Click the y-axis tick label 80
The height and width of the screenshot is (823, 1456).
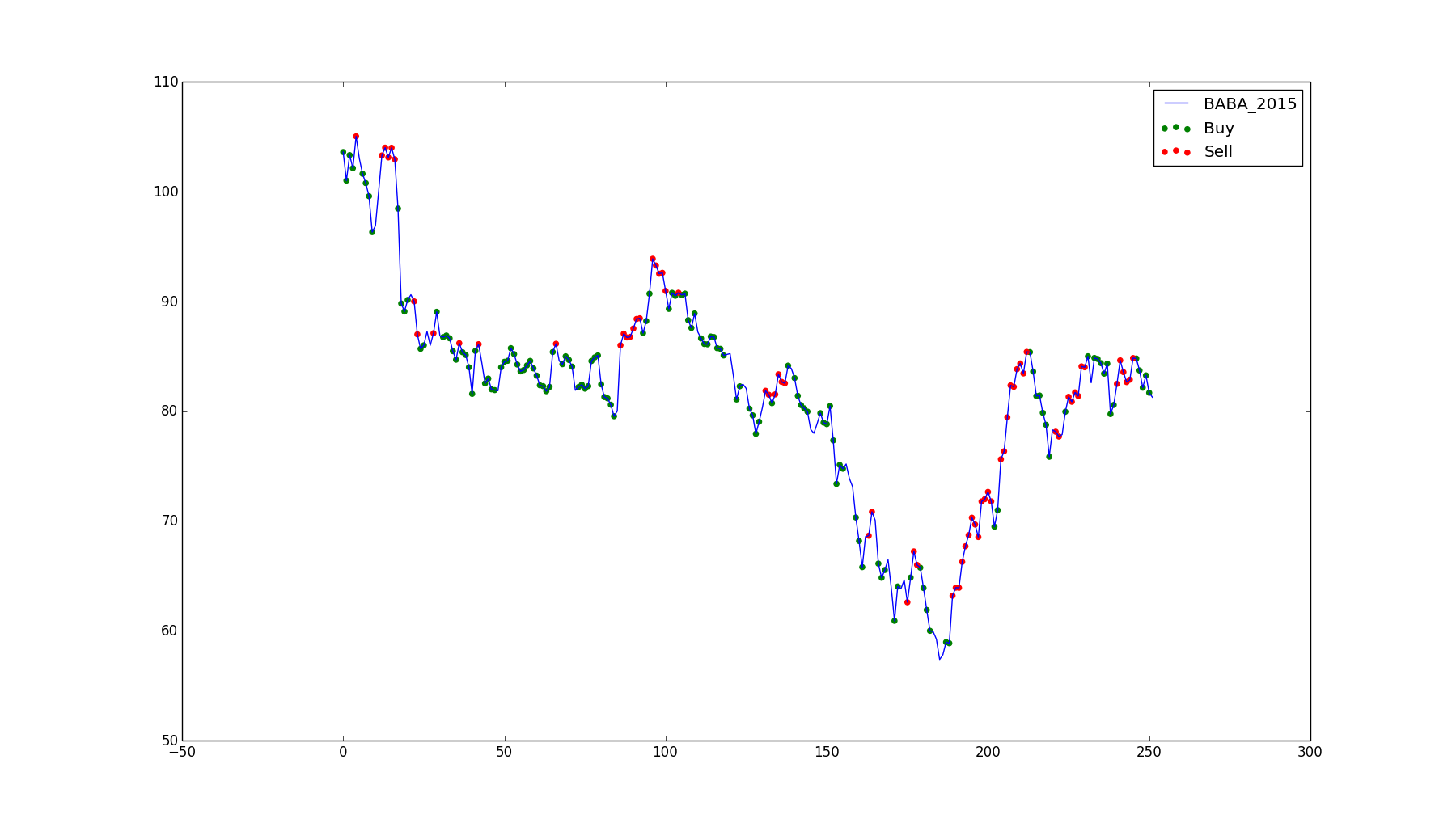[x=168, y=411]
